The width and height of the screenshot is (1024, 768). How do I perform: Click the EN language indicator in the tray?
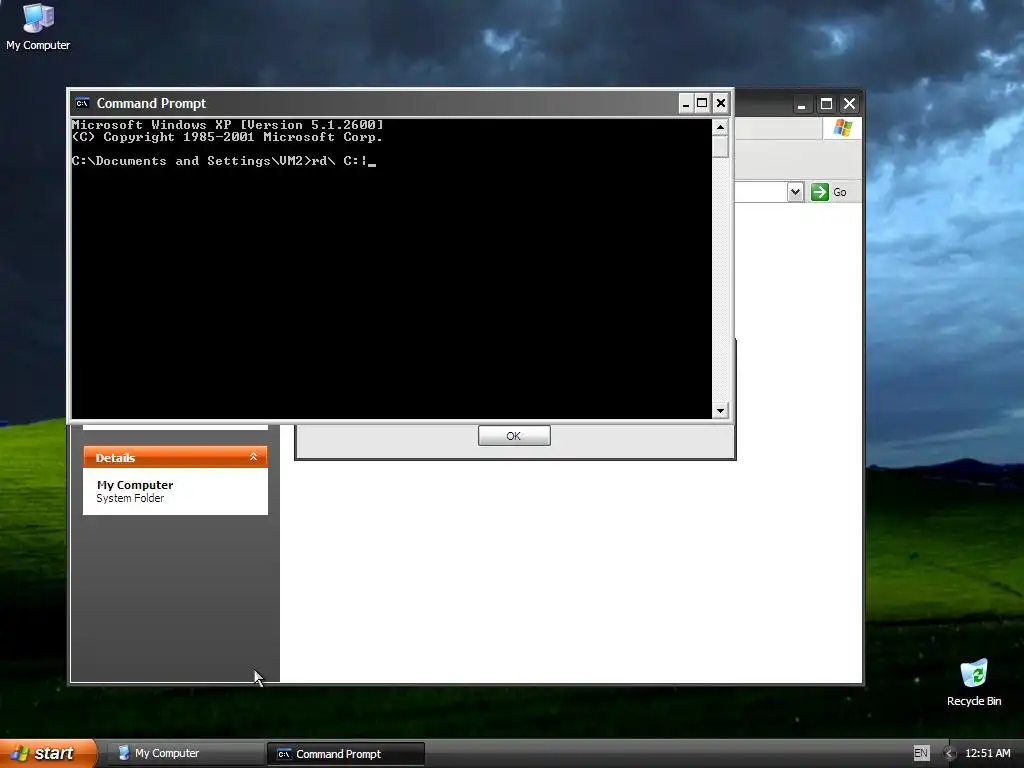(x=921, y=753)
